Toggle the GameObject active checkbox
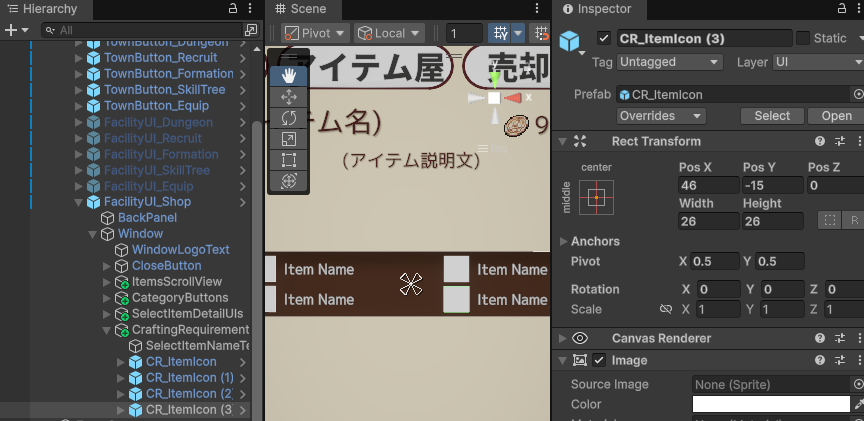This screenshot has width=864, height=421. click(x=603, y=39)
